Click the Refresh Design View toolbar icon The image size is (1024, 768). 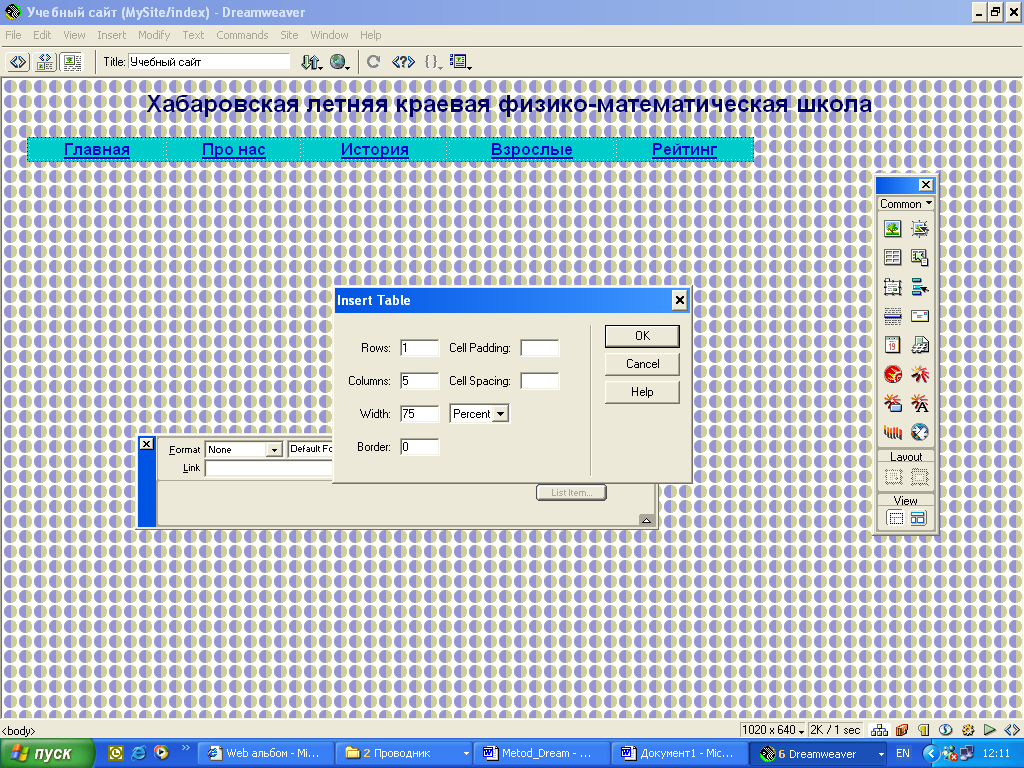click(x=374, y=62)
